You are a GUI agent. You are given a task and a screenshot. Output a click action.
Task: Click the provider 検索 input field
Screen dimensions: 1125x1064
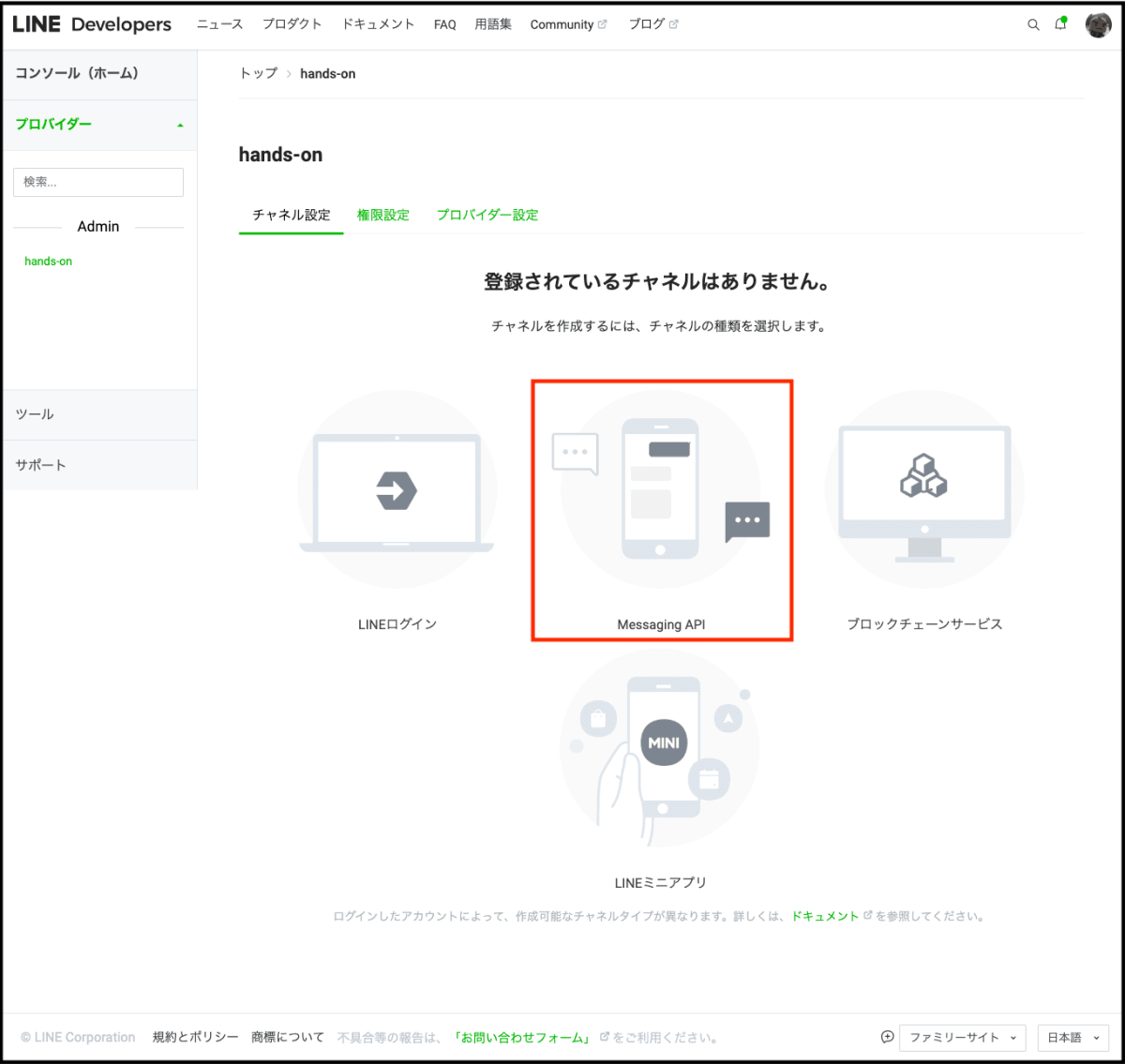click(98, 182)
